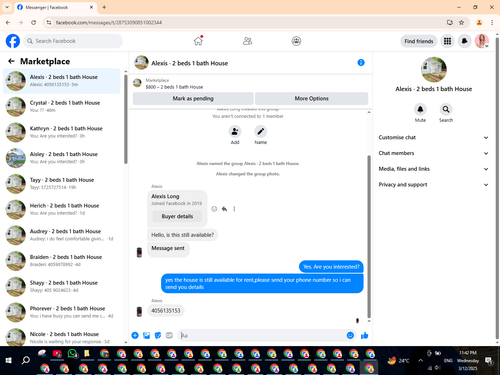The width and height of the screenshot is (500, 375).
Task: Click the Facebook logo icon
Action: point(13,41)
